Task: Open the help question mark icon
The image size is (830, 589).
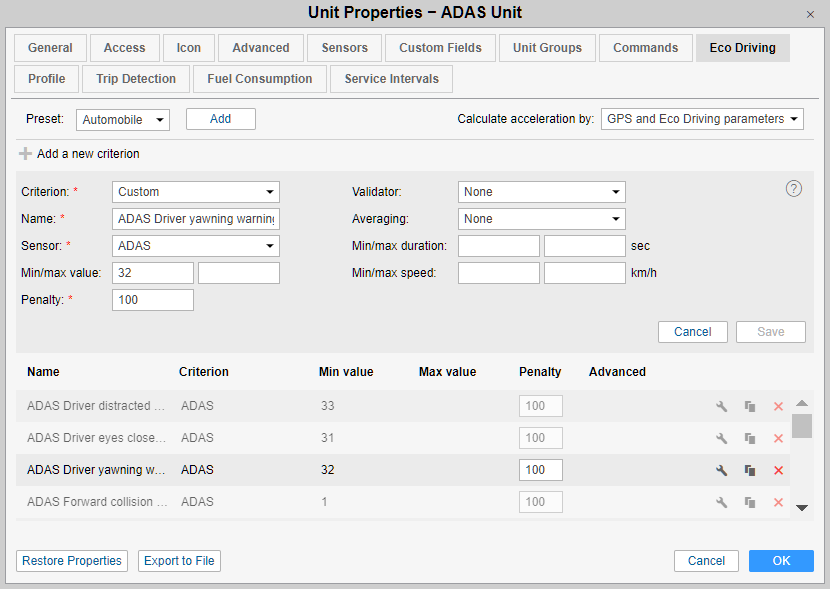Action: coord(794,189)
